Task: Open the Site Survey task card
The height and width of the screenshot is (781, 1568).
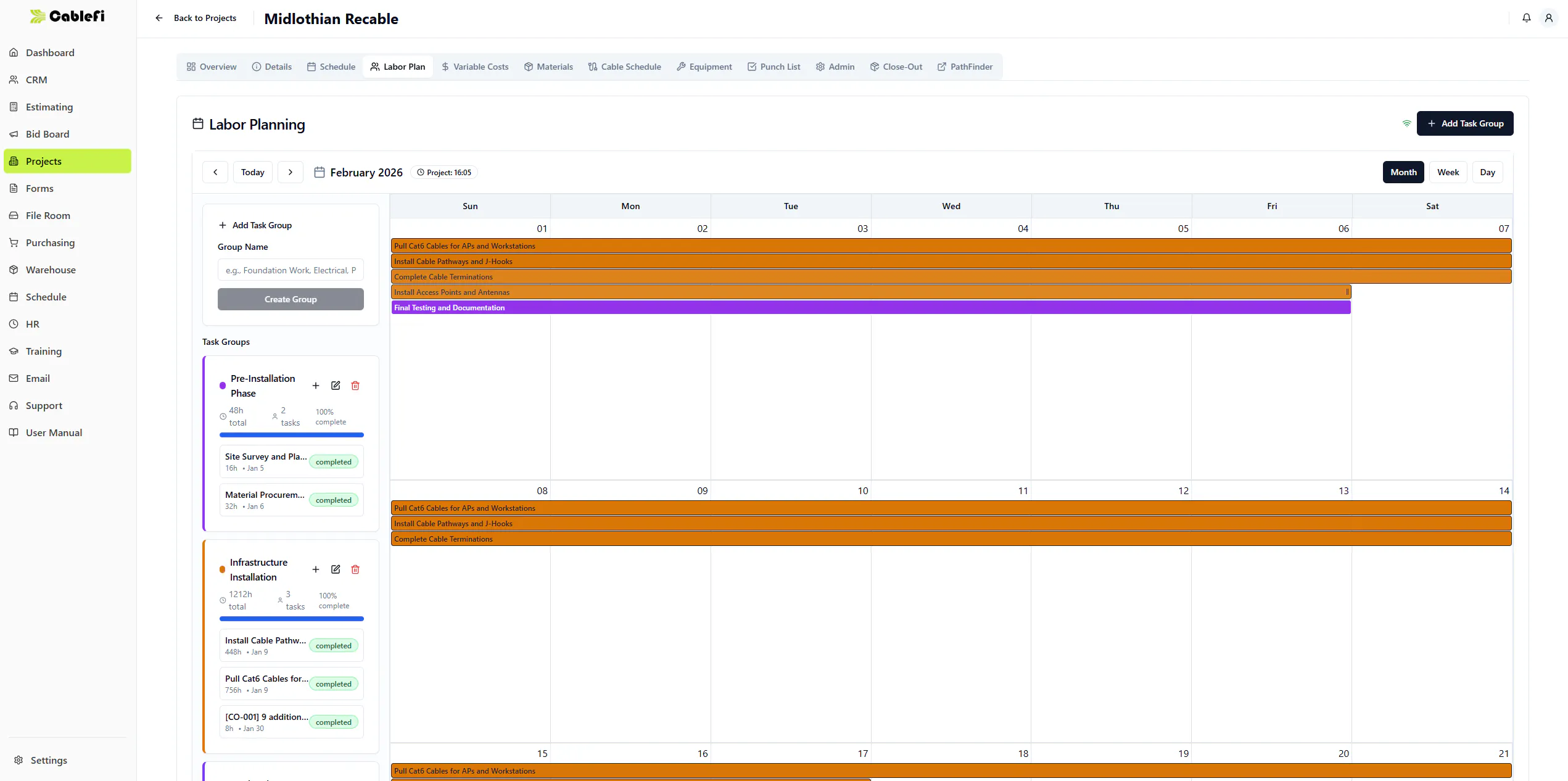Action: coord(292,461)
